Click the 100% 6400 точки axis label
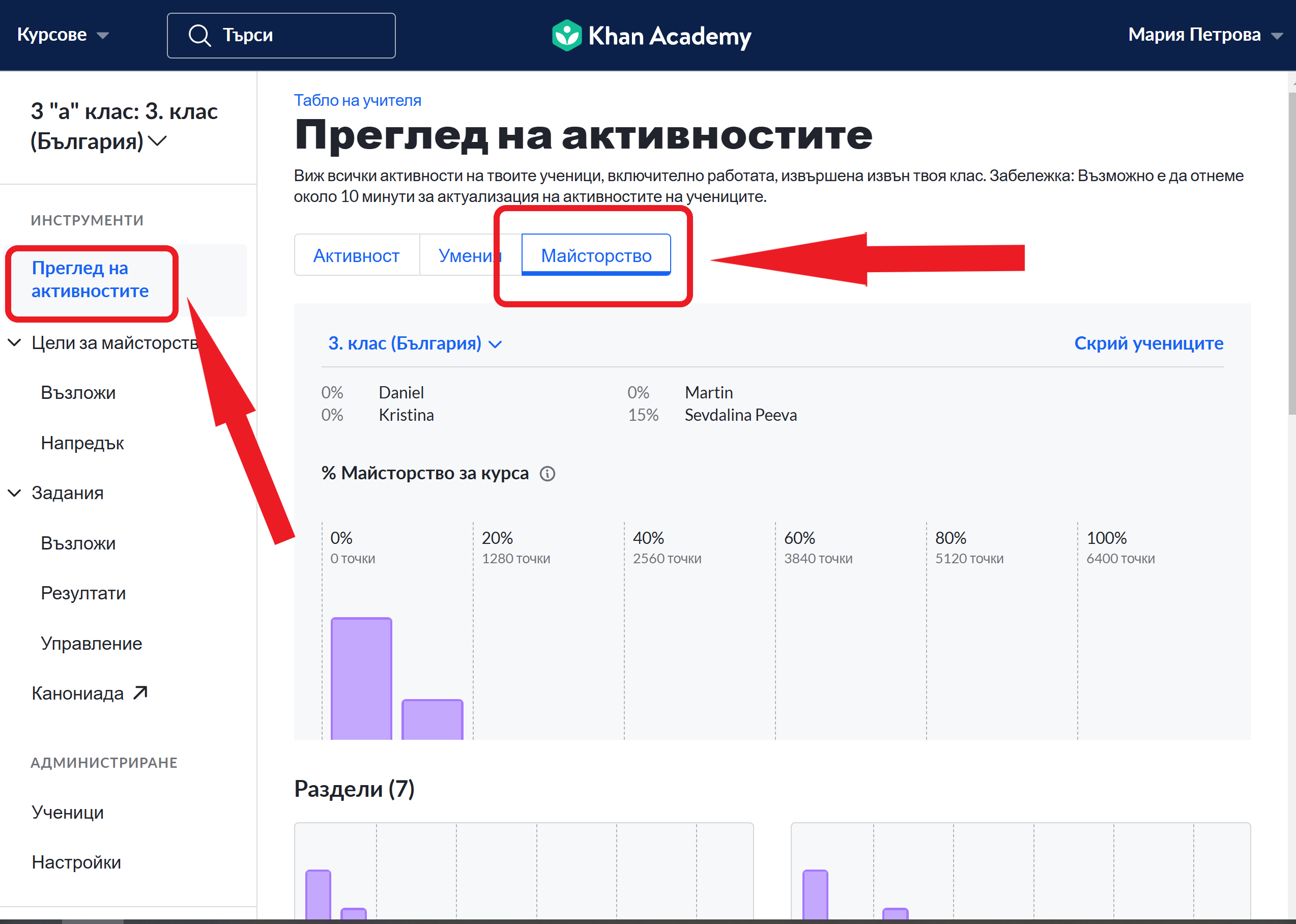Viewport: 1296px width, 924px height. pos(1120,547)
